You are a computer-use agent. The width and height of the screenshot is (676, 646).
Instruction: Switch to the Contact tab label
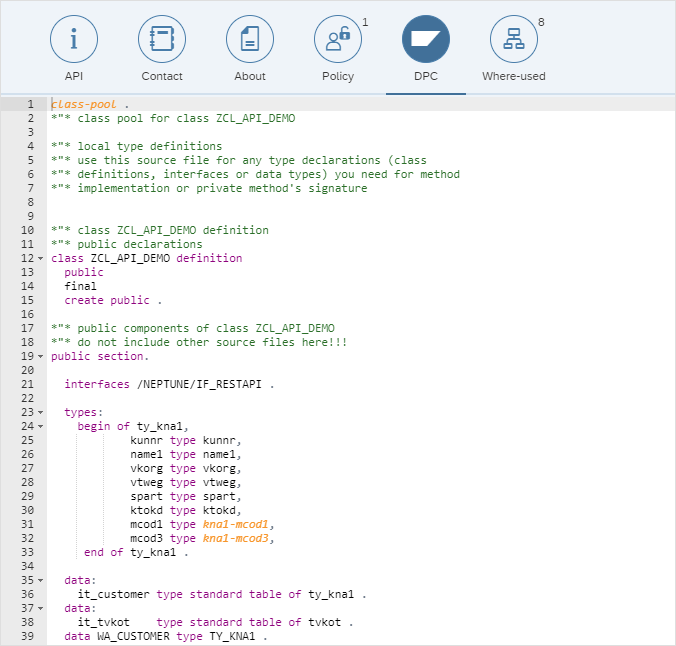tap(162, 76)
